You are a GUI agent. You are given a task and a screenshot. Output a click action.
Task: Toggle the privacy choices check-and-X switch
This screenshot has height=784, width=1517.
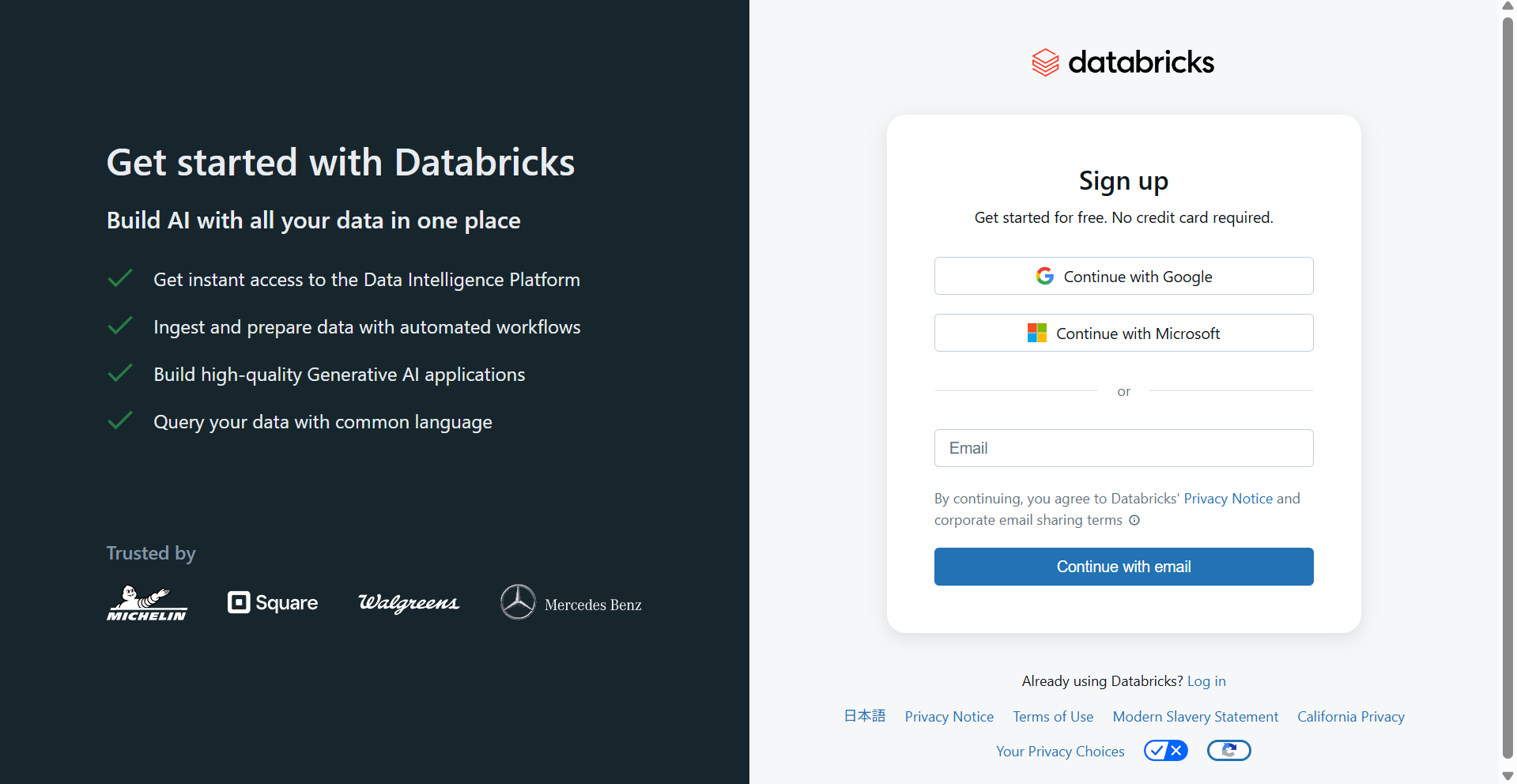[x=1165, y=750]
